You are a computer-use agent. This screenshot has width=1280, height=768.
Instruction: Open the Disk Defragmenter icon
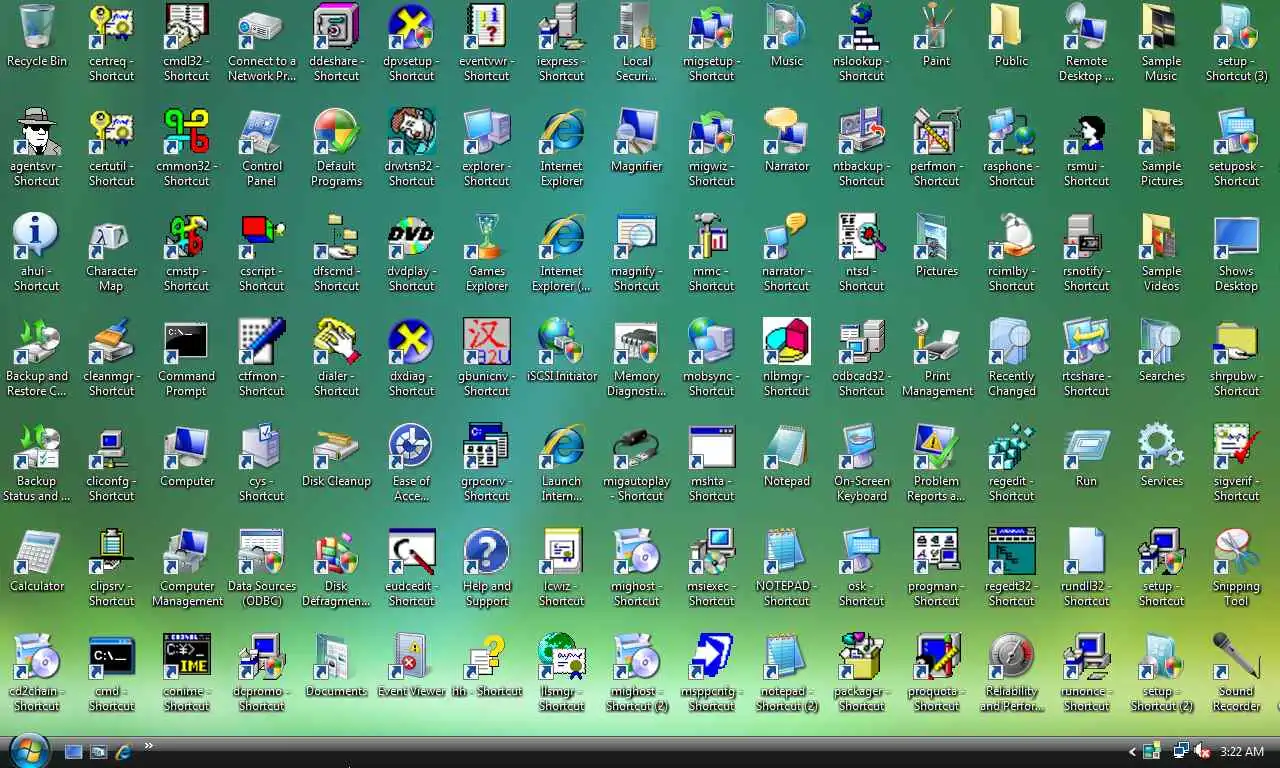pyautogui.click(x=337, y=552)
